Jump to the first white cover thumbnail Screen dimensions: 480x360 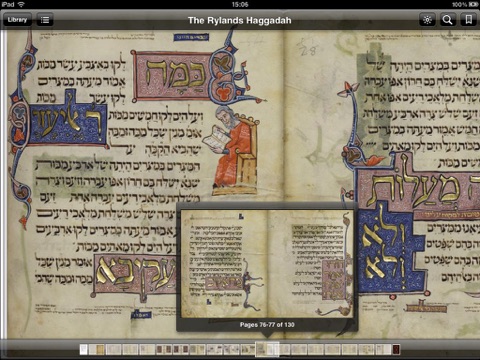[x=84, y=349]
